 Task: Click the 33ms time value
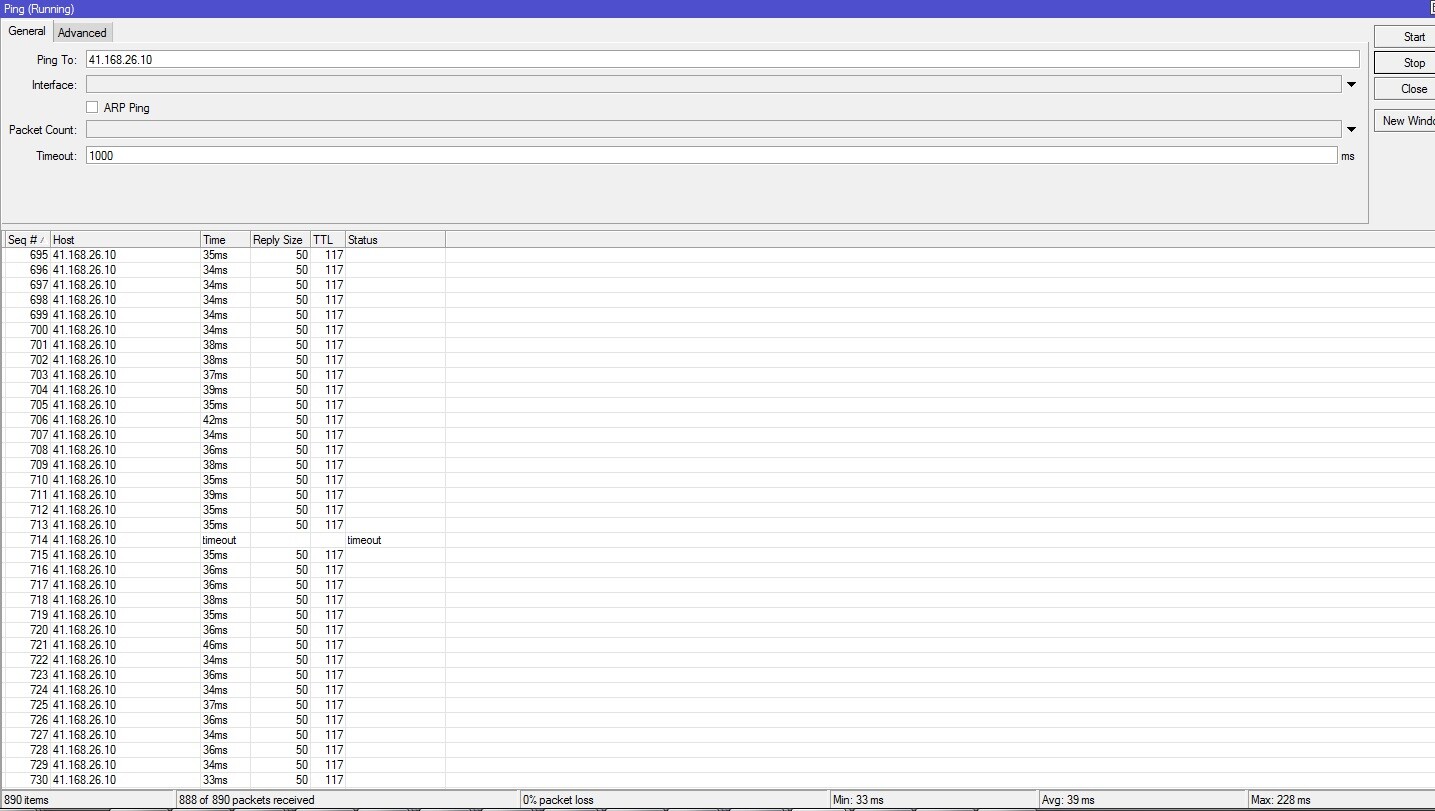click(x=215, y=780)
